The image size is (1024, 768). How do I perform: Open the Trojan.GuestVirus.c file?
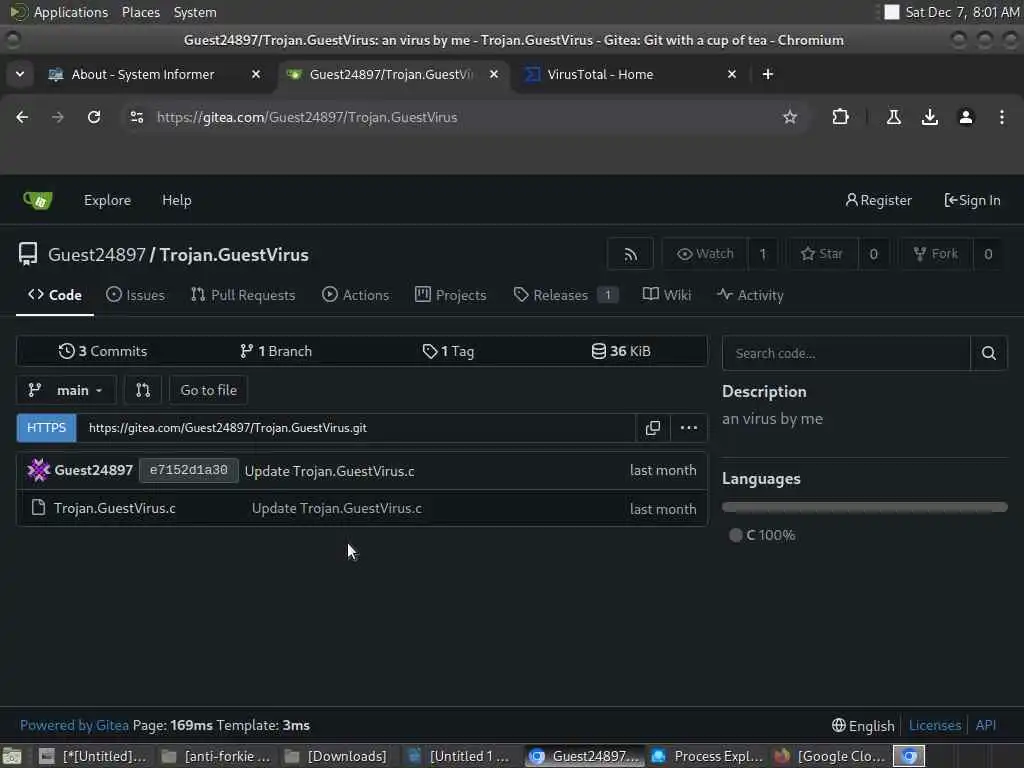[115, 508]
